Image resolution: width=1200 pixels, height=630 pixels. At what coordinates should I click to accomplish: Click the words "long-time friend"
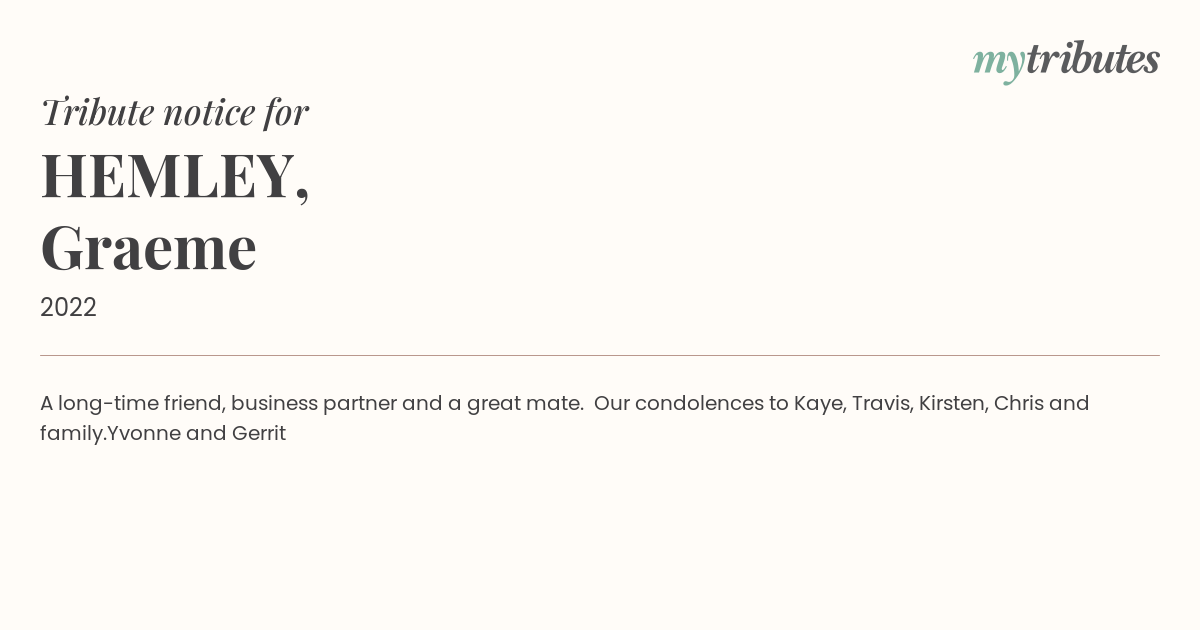[x=141, y=403]
